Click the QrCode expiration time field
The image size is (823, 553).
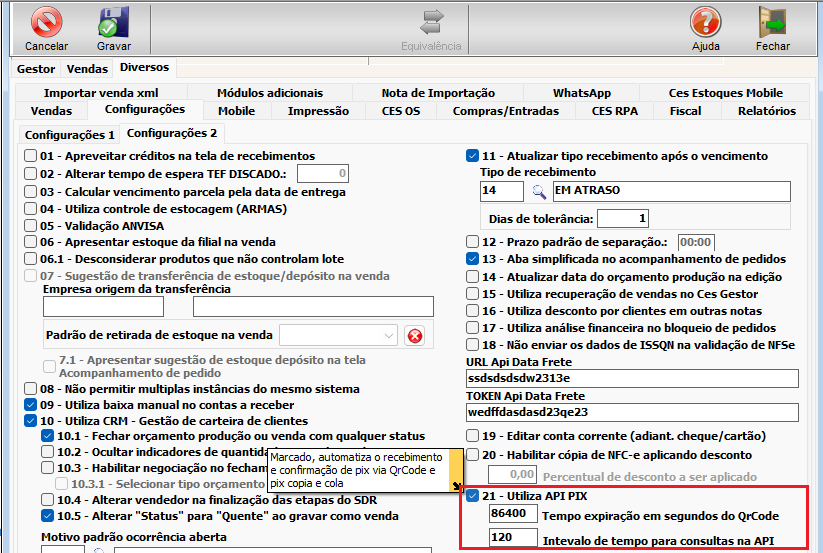(511, 516)
